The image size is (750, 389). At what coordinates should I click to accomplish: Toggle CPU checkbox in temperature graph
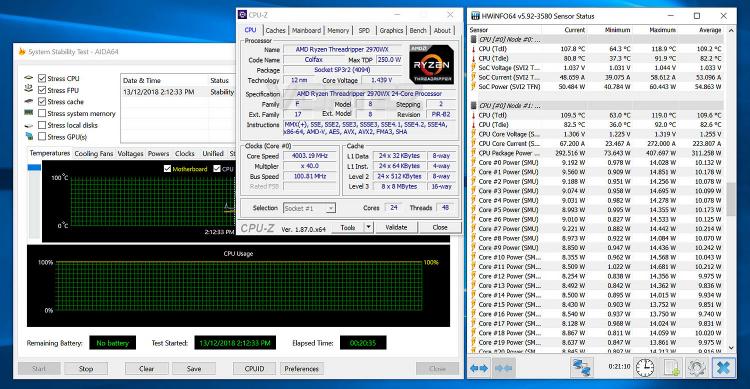217,168
